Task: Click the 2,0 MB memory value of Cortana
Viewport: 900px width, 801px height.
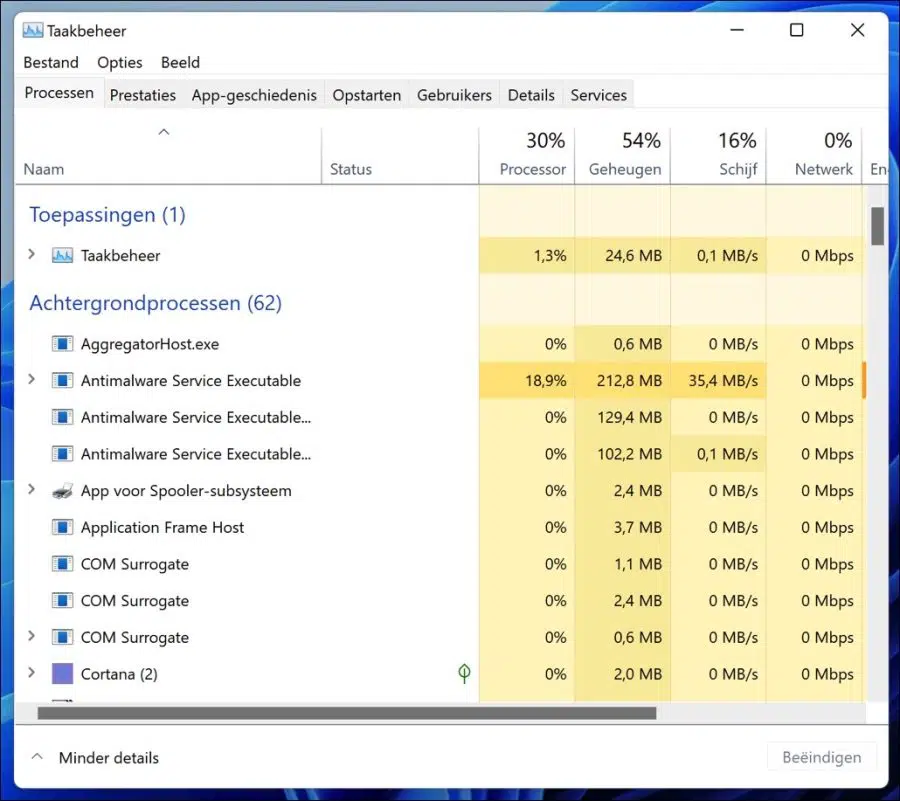Action: point(638,674)
